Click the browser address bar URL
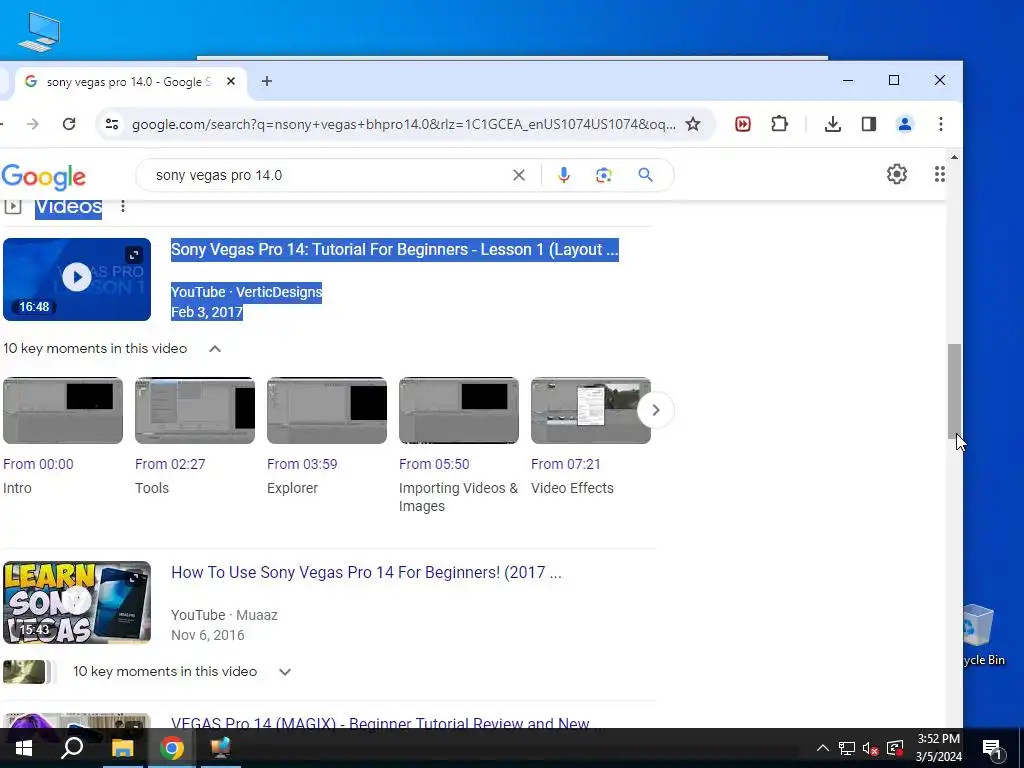This screenshot has height=768, width=1024. click(403, 124)
